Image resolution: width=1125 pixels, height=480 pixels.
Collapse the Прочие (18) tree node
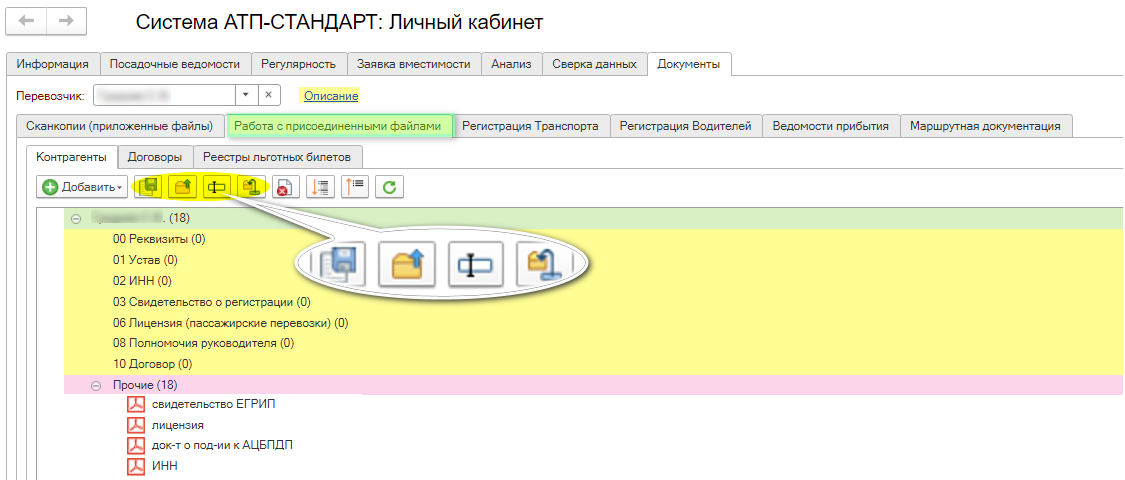tap(96, 385)
